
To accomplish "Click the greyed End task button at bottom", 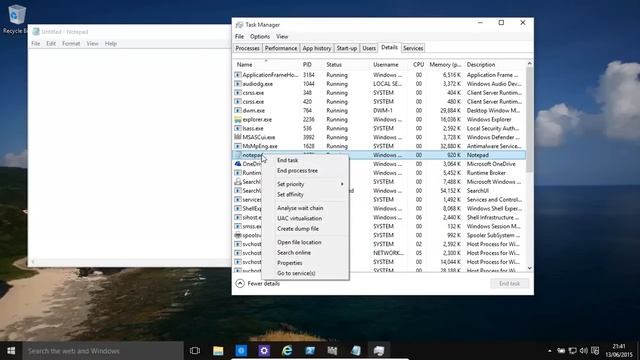I will [x=509, y=284].
